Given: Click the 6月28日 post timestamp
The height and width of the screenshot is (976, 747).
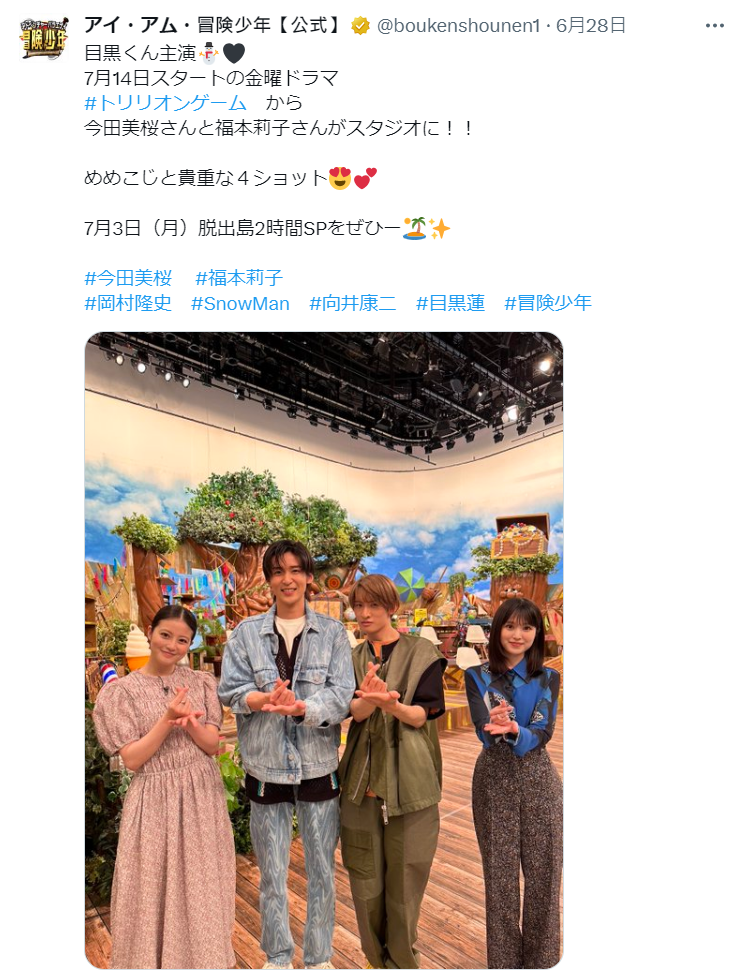Looking at the screenshot, I should point(590,26).
